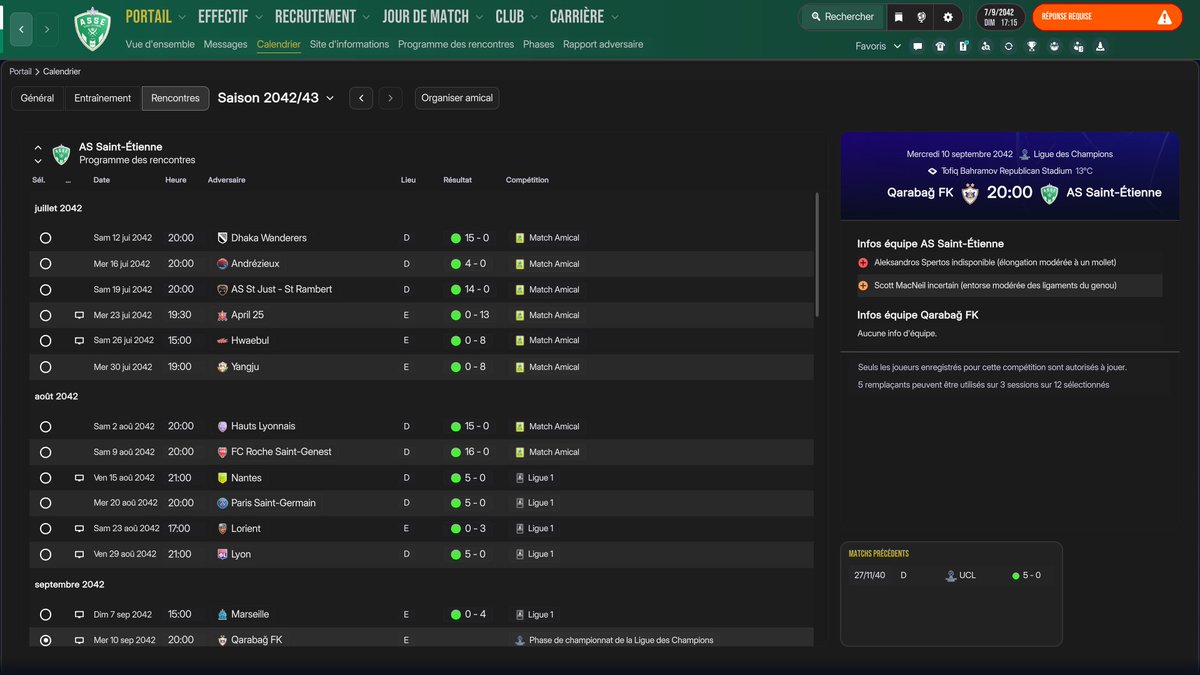
Task: Collapse the AS Saint-Étienne schedule section arrows
Action: [x=38, y=153]
